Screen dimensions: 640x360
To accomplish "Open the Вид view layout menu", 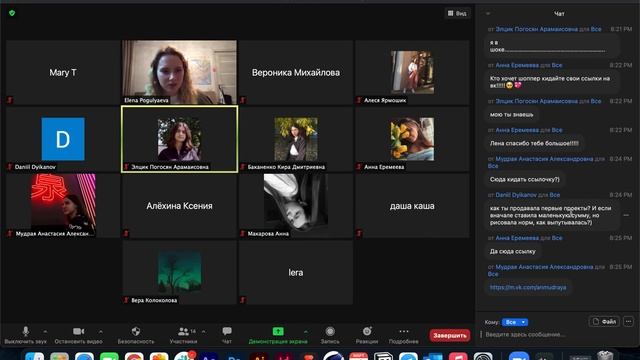I will [x=457, y=13].
